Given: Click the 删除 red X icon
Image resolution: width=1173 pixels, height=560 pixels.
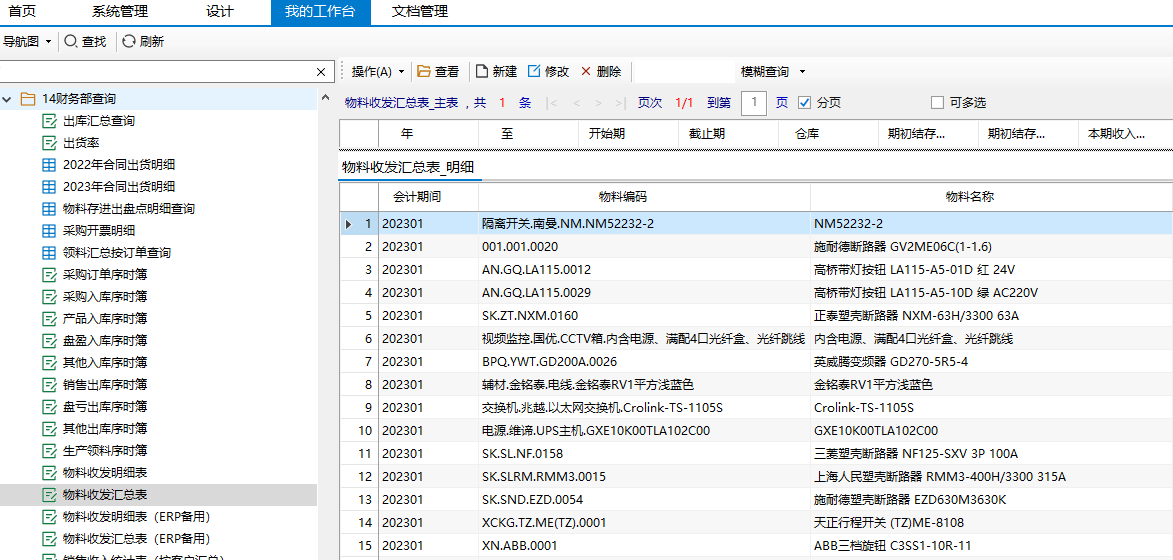Looking at the screenshot, I should click(x=586, y=72).
